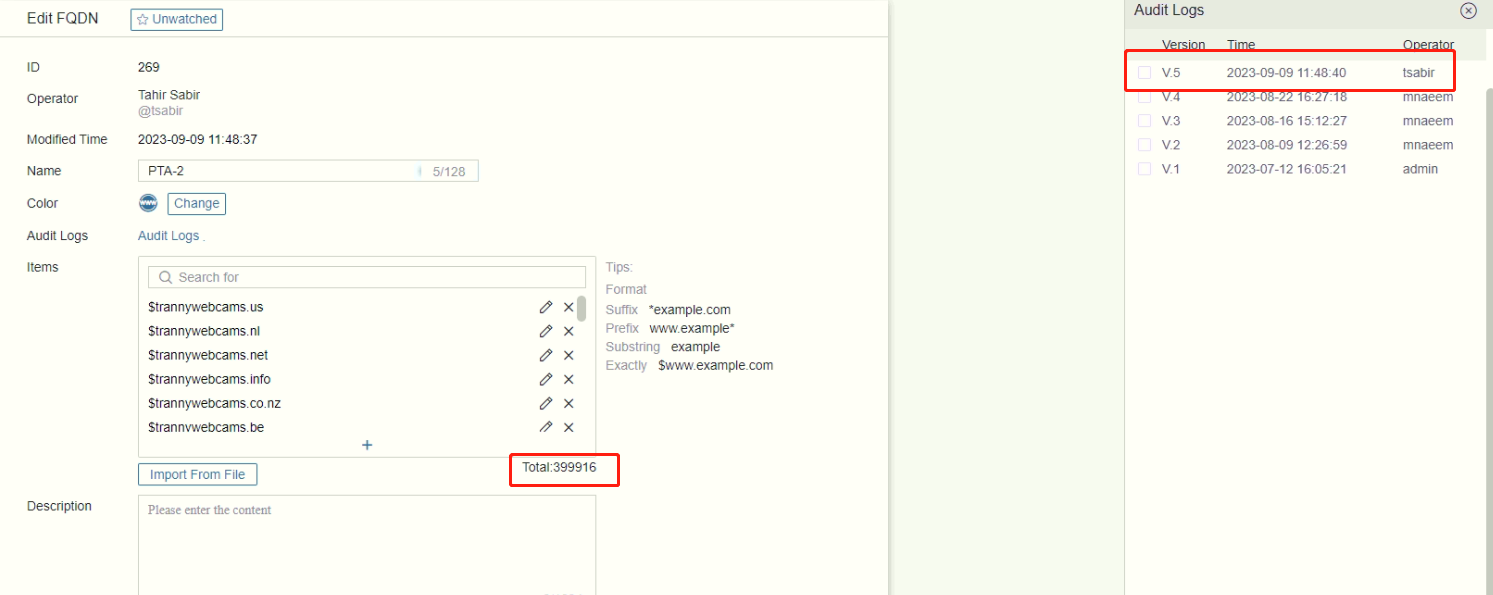
Task: Remove the list item ending in .net
Action: point(569,355)
